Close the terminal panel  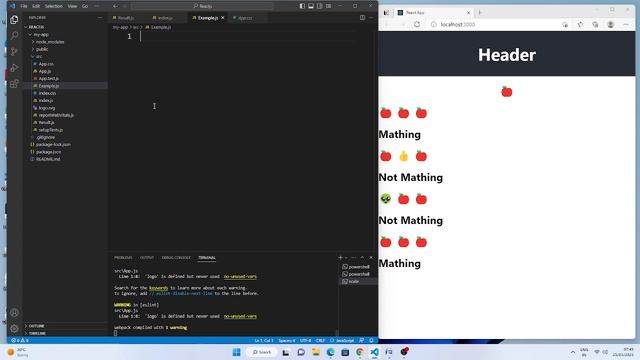(x=371, y=258)
